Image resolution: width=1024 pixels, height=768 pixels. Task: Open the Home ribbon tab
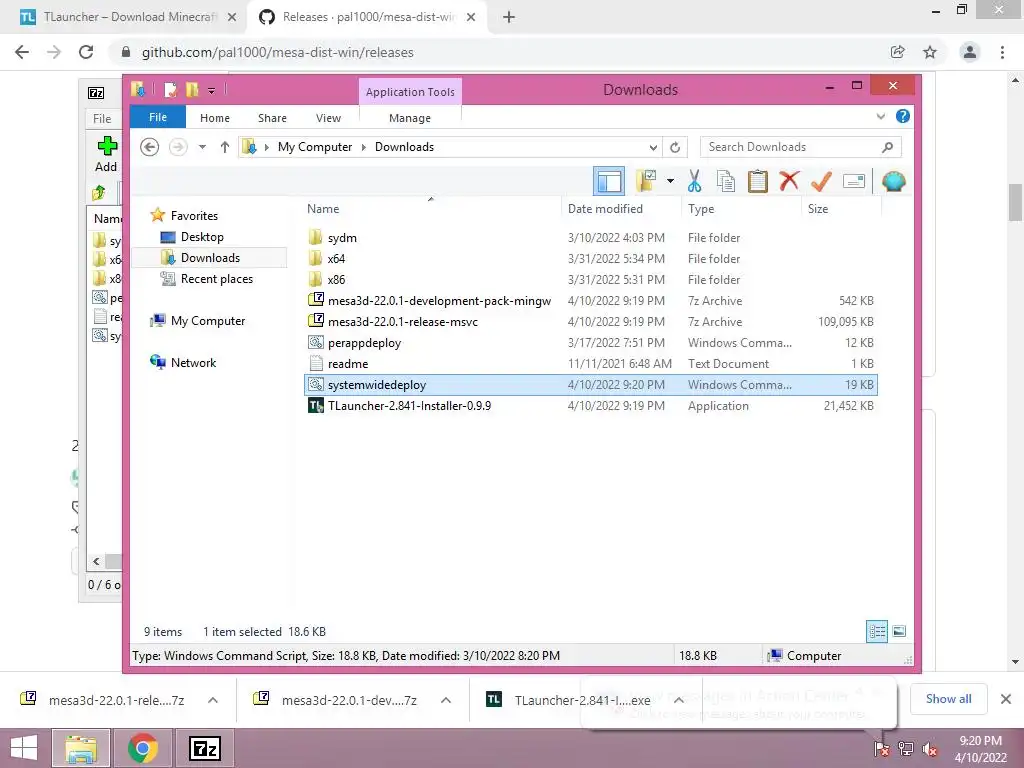[215, 118]
